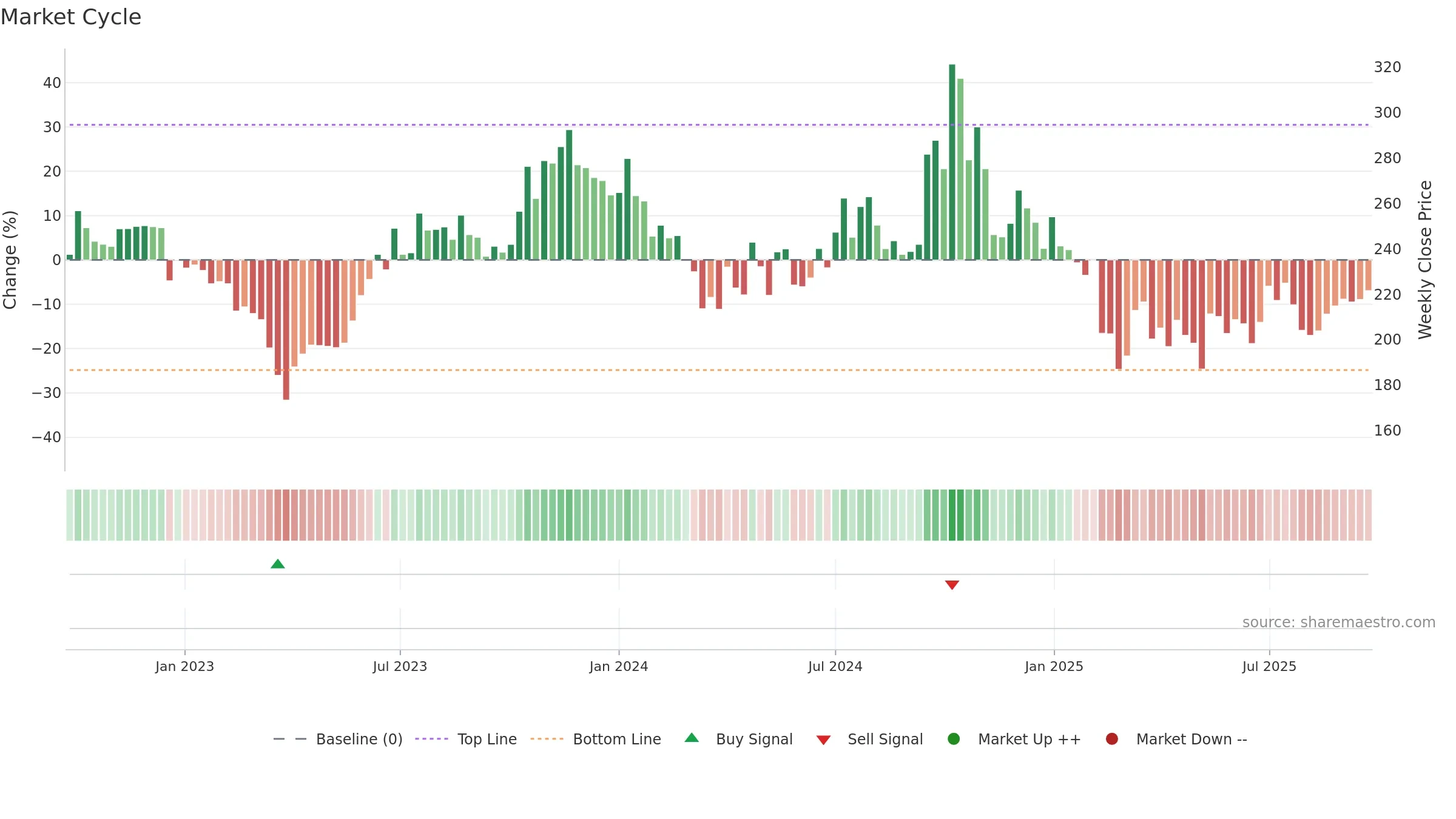Click the Jul 2025 axis label
This screenshot has height=819, width=1456.
pyautogui.click(x=1269, y=666)
